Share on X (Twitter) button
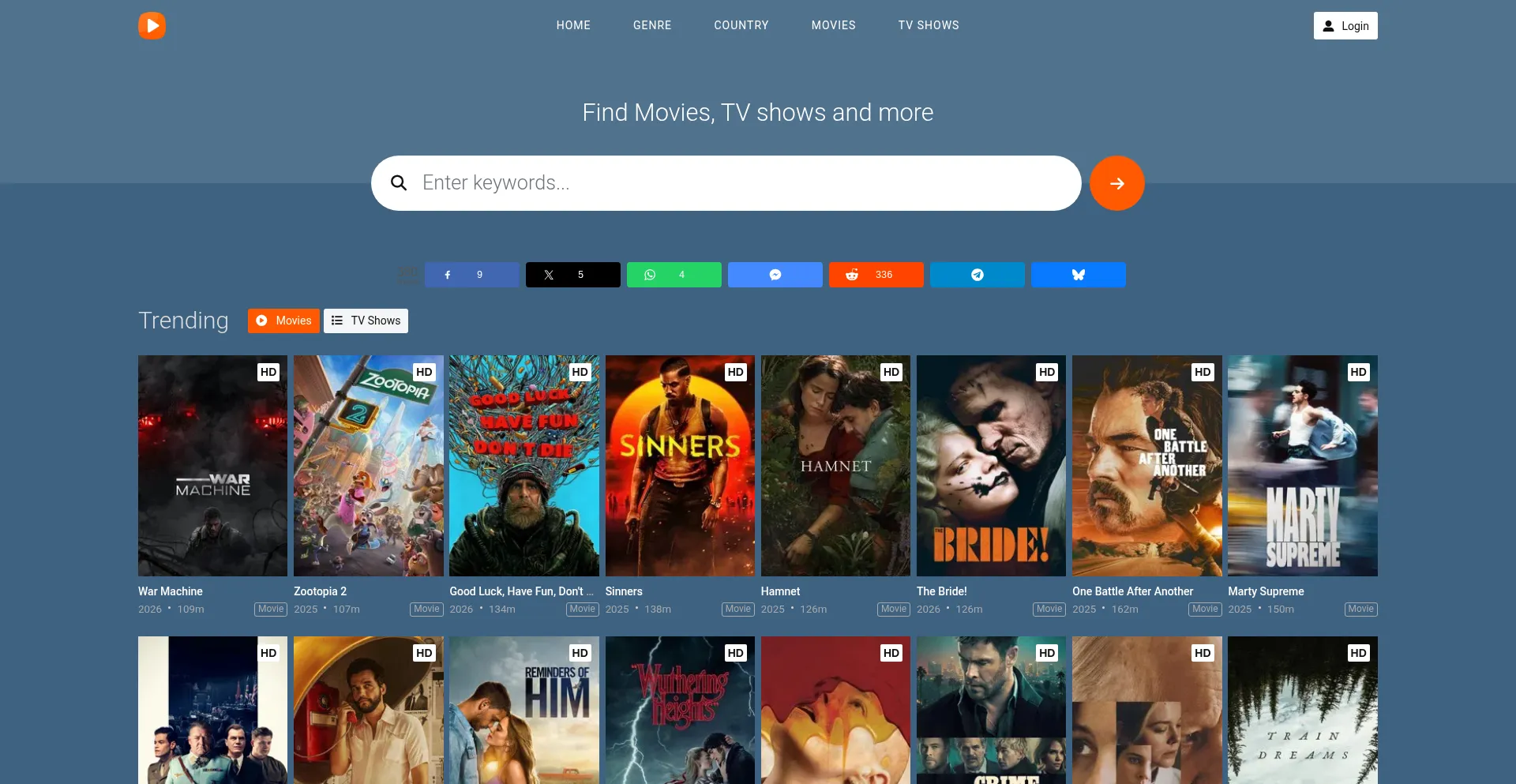Viewport: 1516px width, 784px height. pos(573,275)
